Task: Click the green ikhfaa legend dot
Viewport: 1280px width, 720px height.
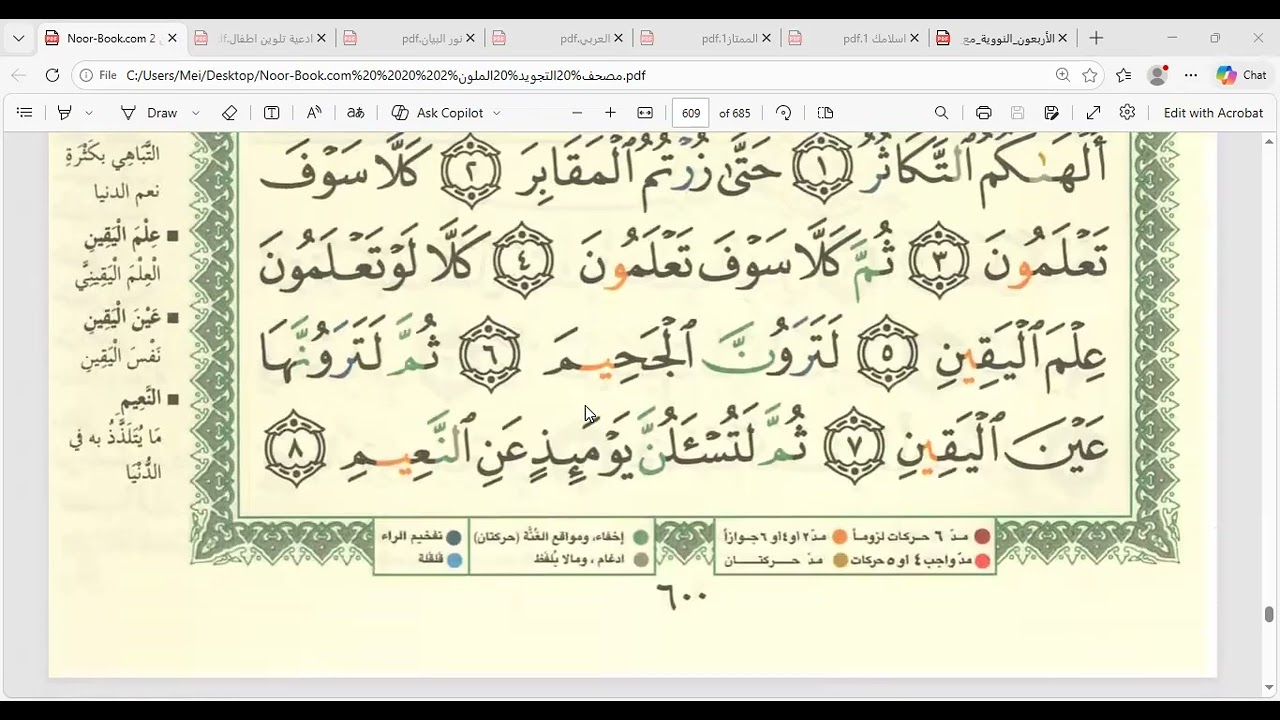Action: (x=640, y=537)
